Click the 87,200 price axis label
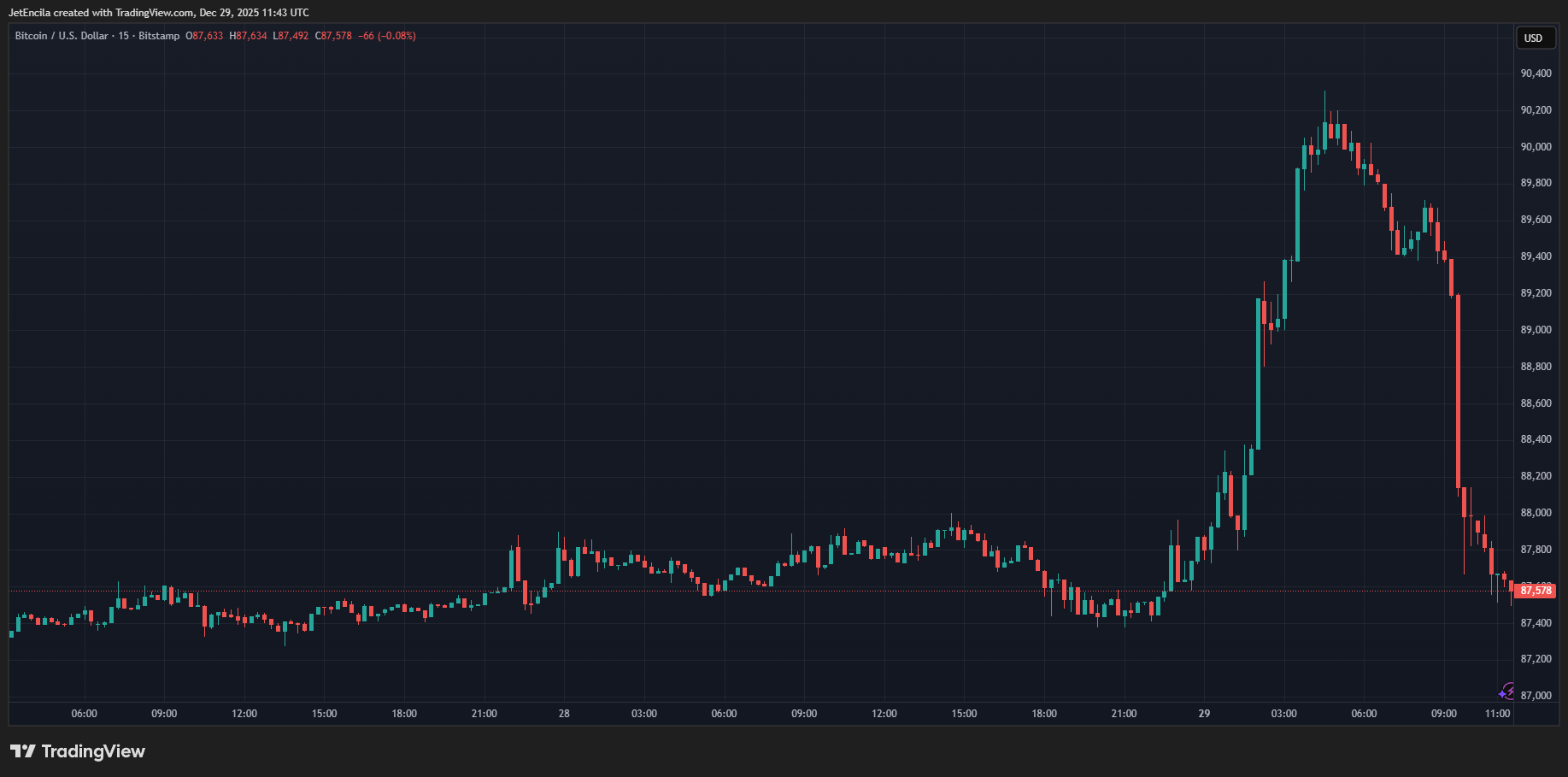The height and width of the screenshot is (777, 1568). pyautogui.click(x=1536, y=659)
